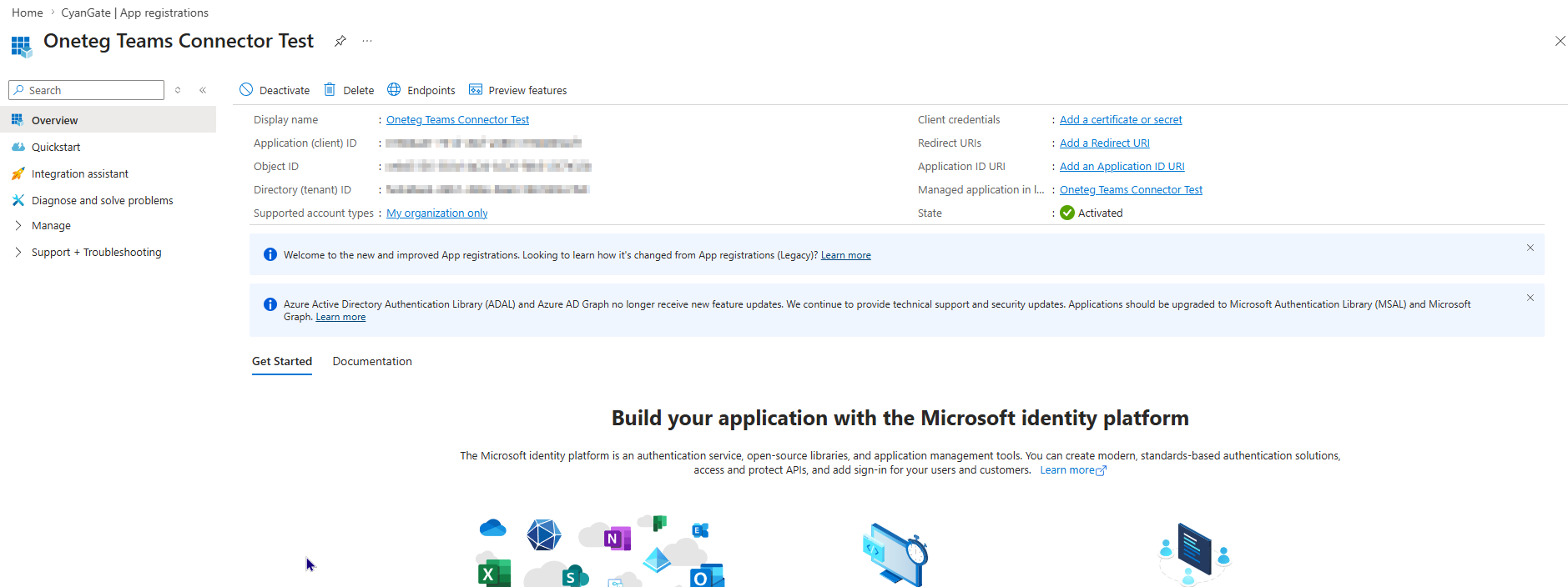Click the monitor with stopwatch illustration
This screenshot has width=1568, height=587.
(895, 554)
